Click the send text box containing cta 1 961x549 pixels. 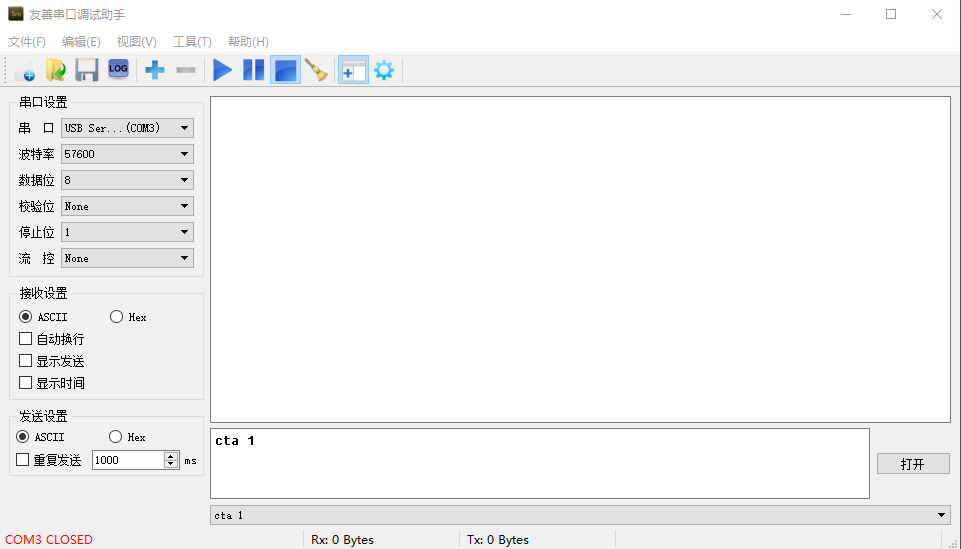coord(539,463)
